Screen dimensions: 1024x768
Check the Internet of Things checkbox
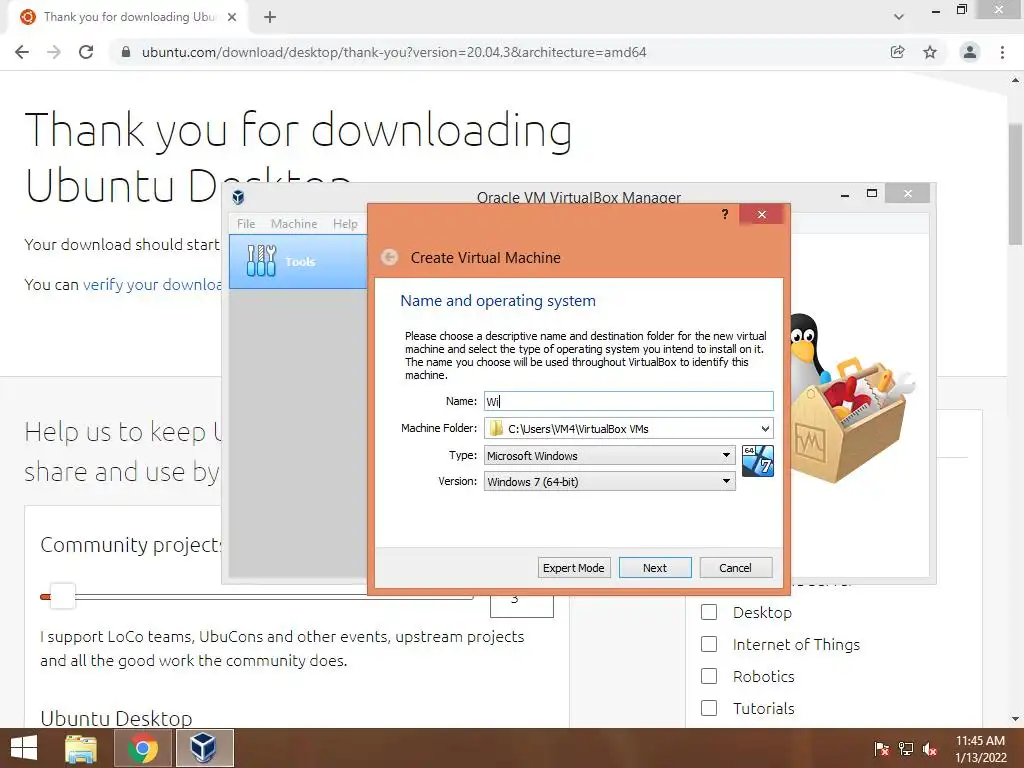point(709,644)
